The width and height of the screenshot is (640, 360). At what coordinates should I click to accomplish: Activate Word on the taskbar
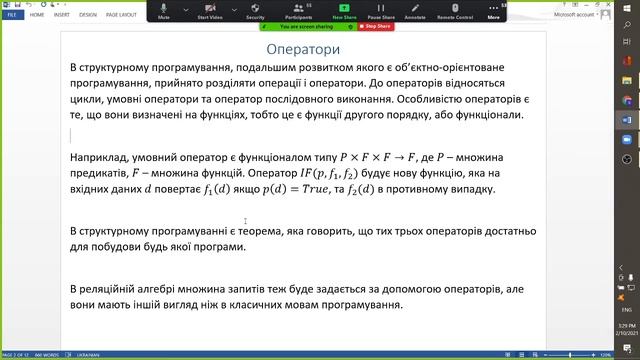(x=627, y=120)
